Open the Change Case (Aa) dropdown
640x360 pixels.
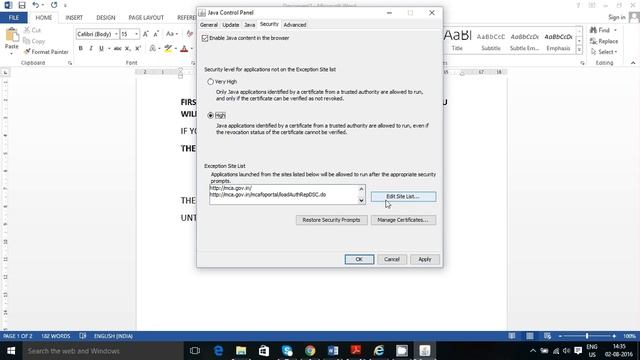pos(172,34)
